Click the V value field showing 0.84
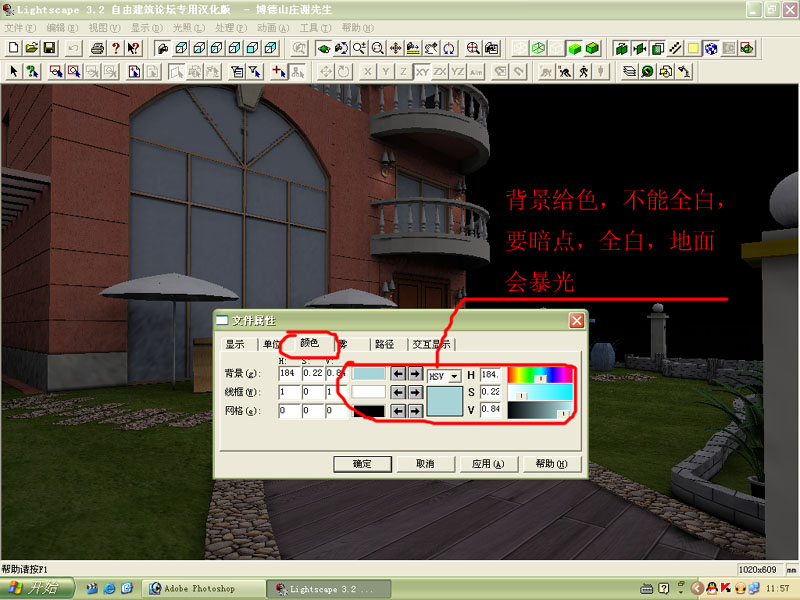800x600 pixels. tap(490, 409)
